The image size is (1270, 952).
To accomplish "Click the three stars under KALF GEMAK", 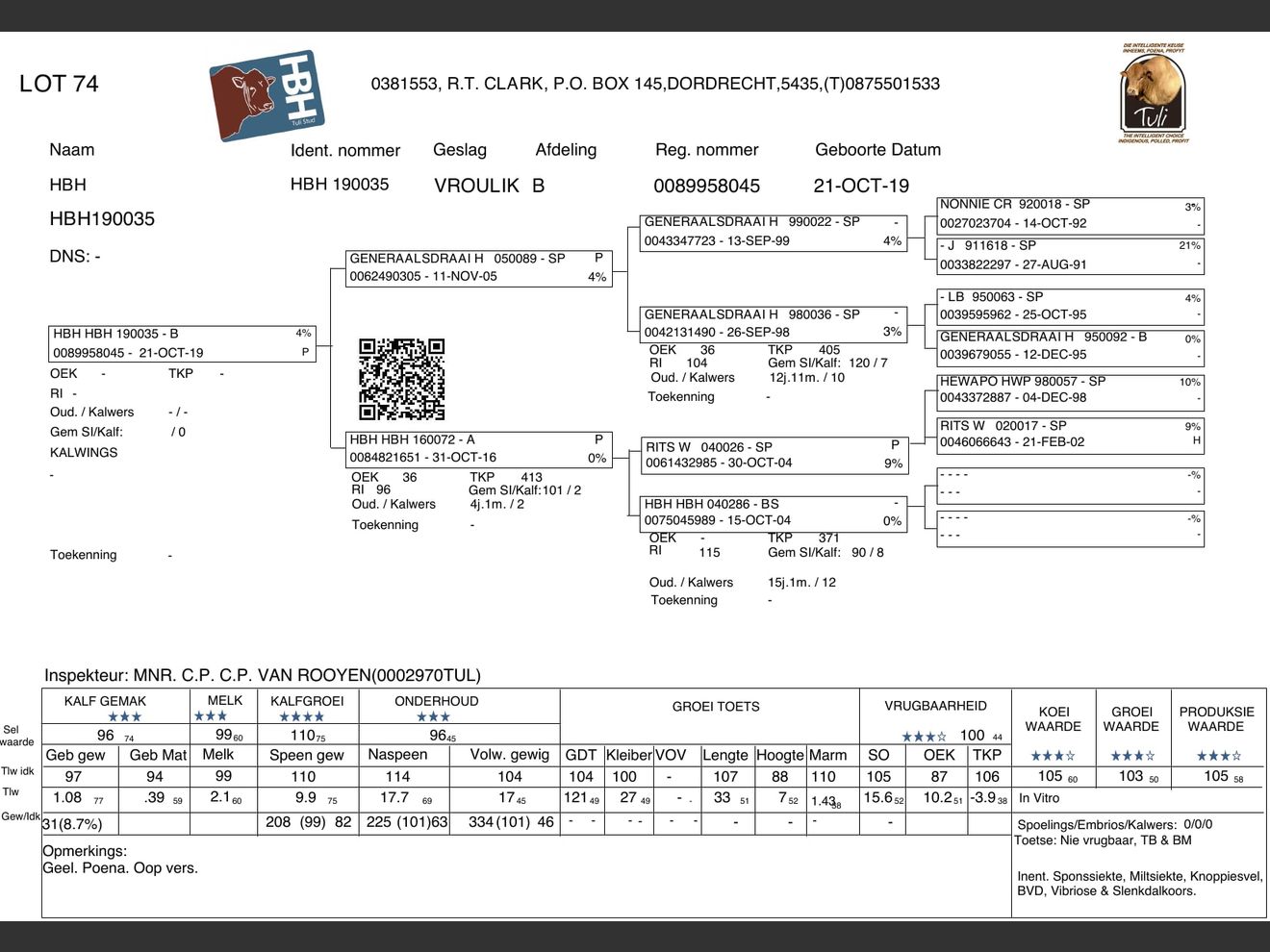I will point(124,717).
